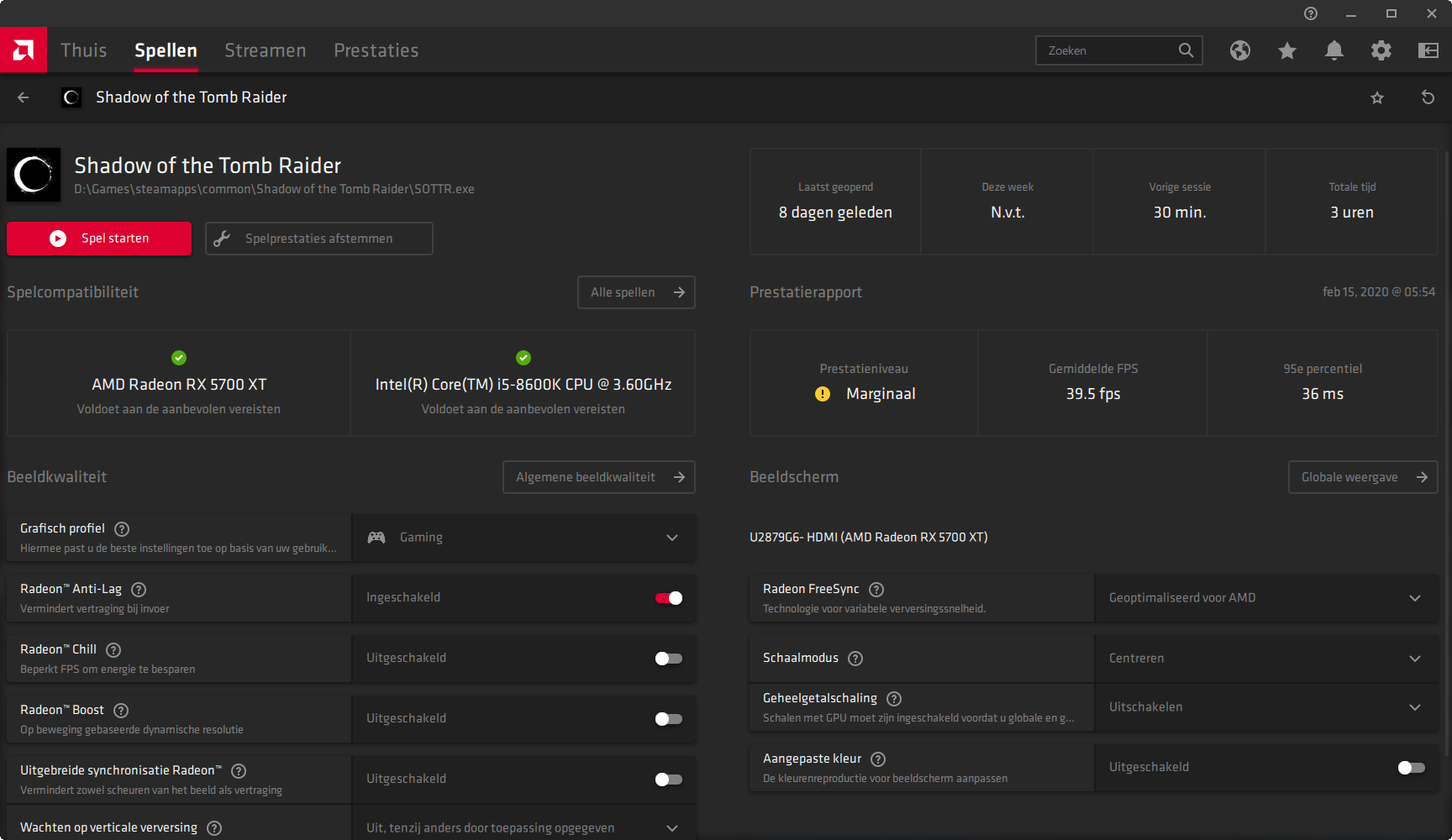Enable Radeon Chill toggle
The image size is (1452, 840).
coord(669,659)
